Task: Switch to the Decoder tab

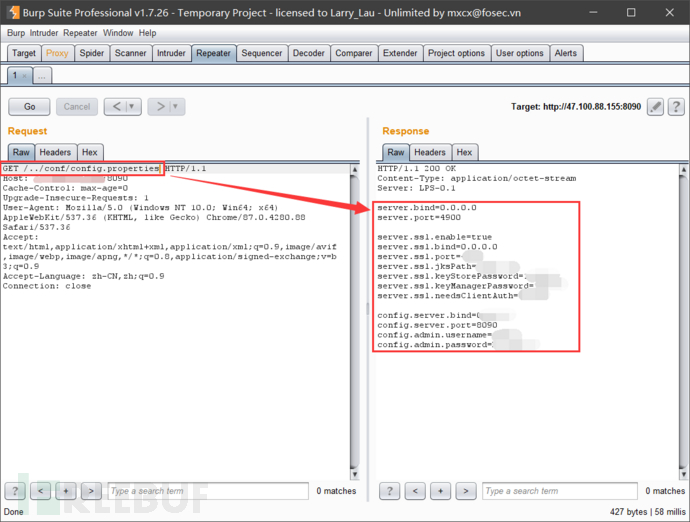Action: [x=309, y=53]
